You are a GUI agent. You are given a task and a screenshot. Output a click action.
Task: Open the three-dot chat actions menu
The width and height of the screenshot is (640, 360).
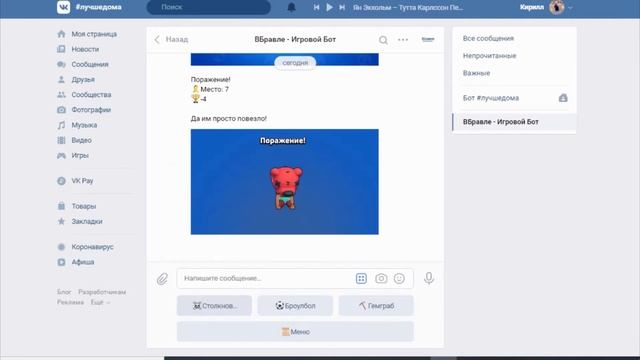point(403,40)
